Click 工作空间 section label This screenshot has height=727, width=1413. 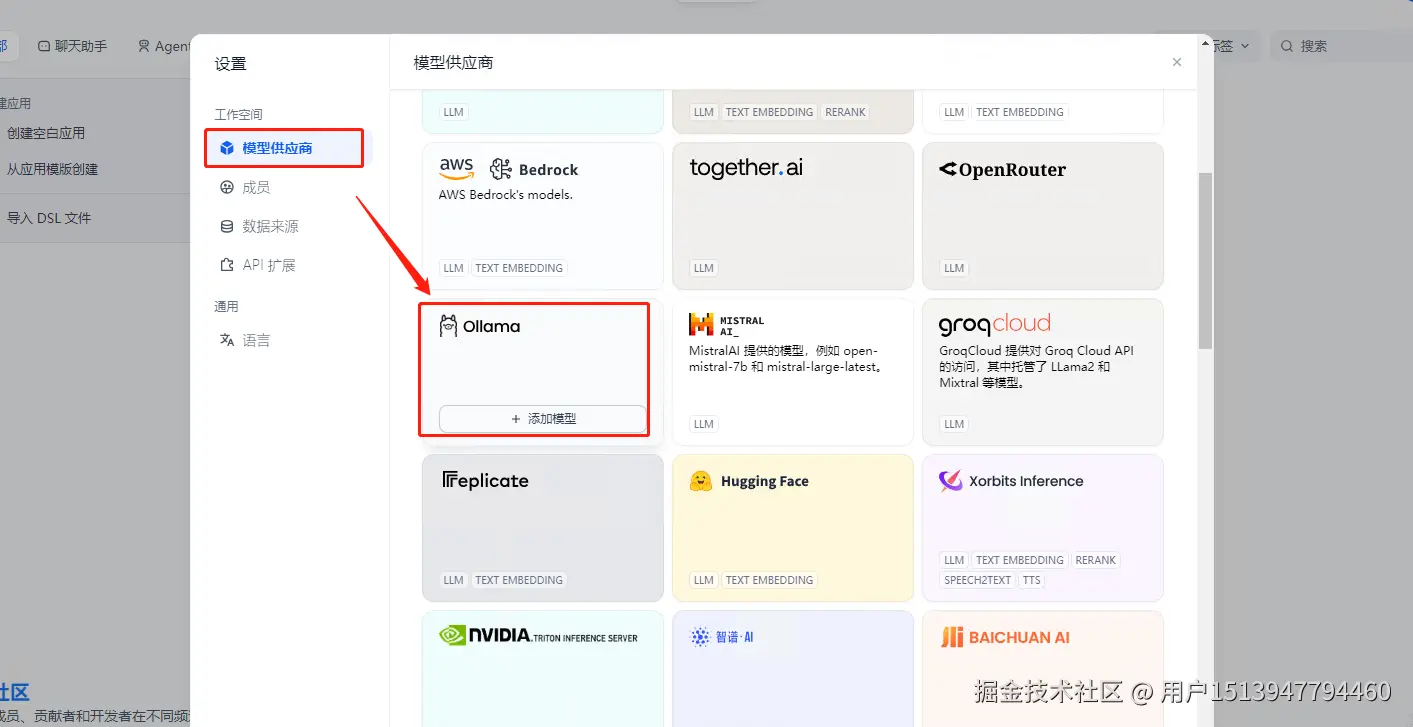(x=239, y=115)
